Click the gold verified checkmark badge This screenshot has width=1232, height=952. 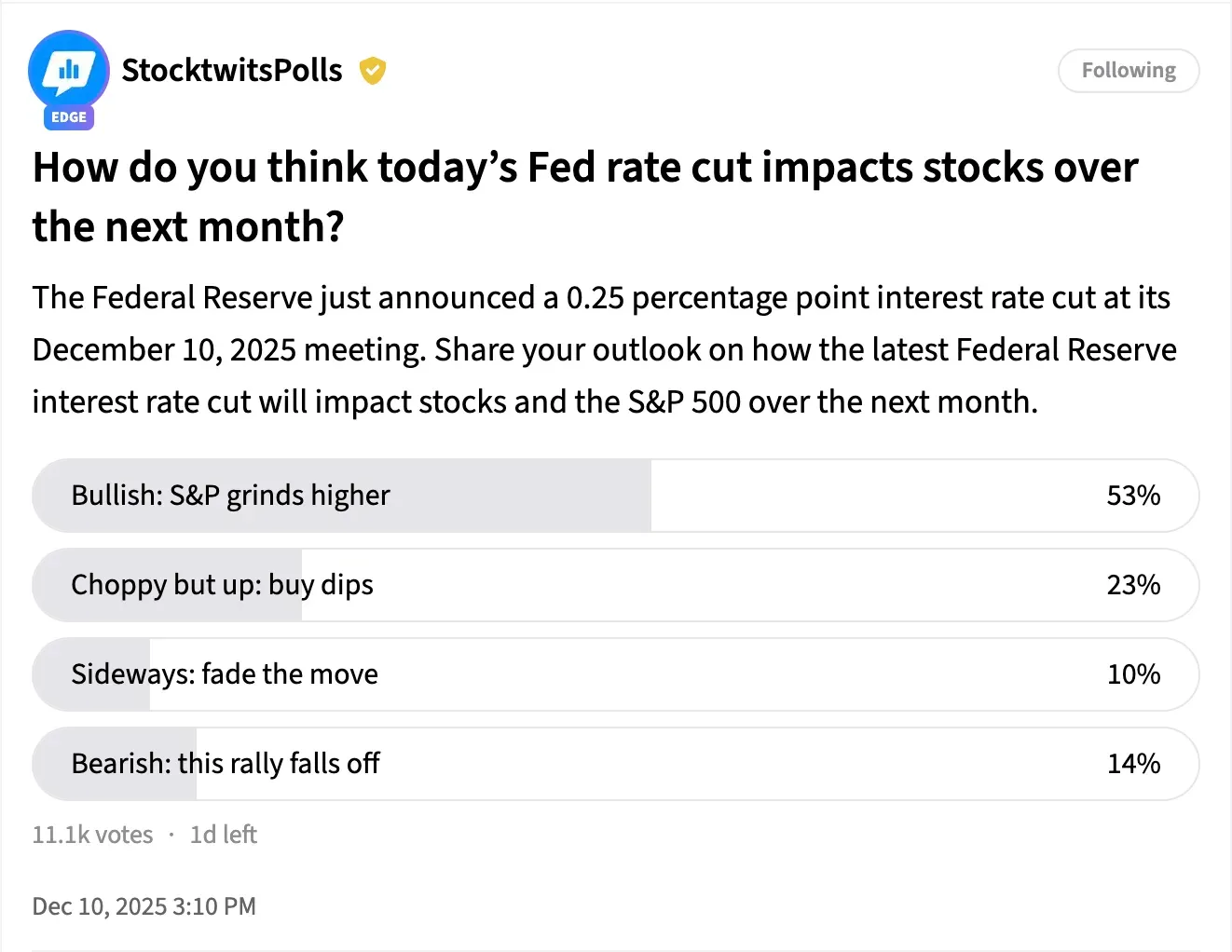373,71
